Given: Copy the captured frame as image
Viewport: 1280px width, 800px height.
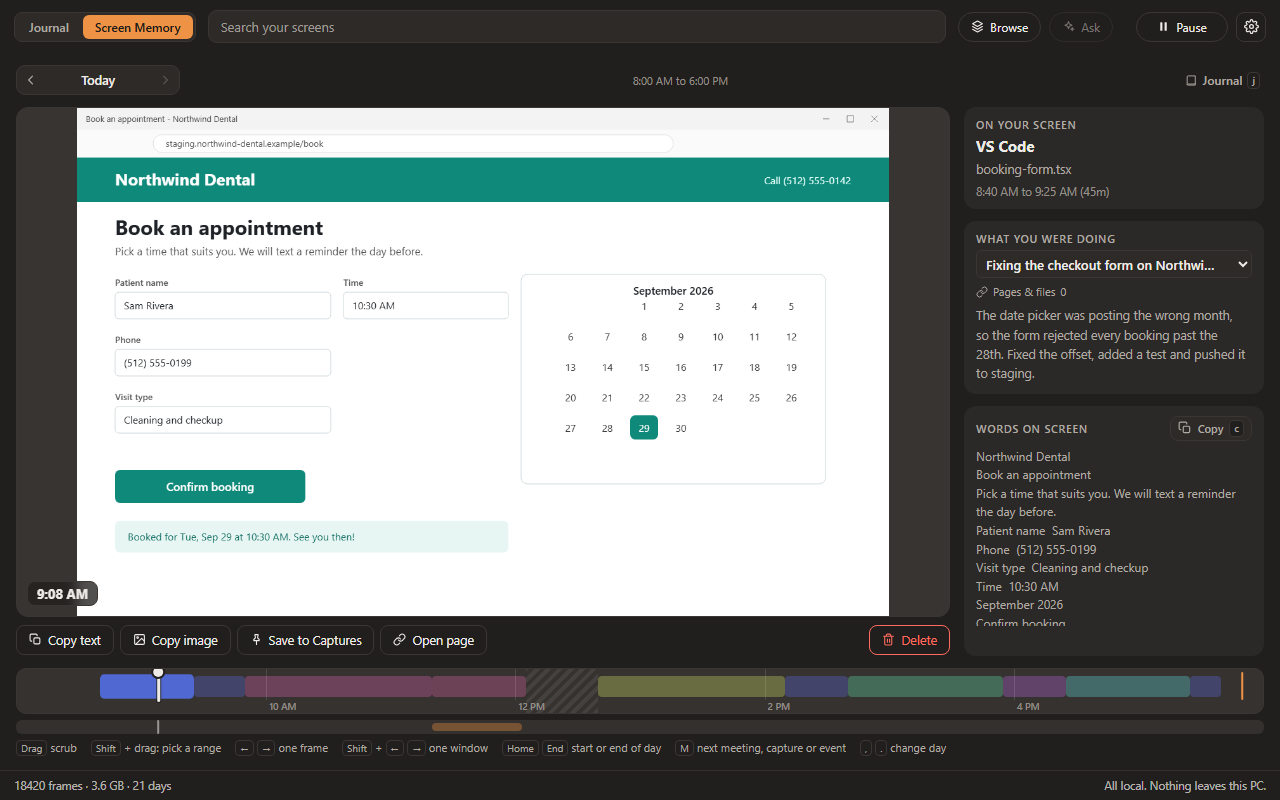Looking at the screenshot, I should (175, 640).
